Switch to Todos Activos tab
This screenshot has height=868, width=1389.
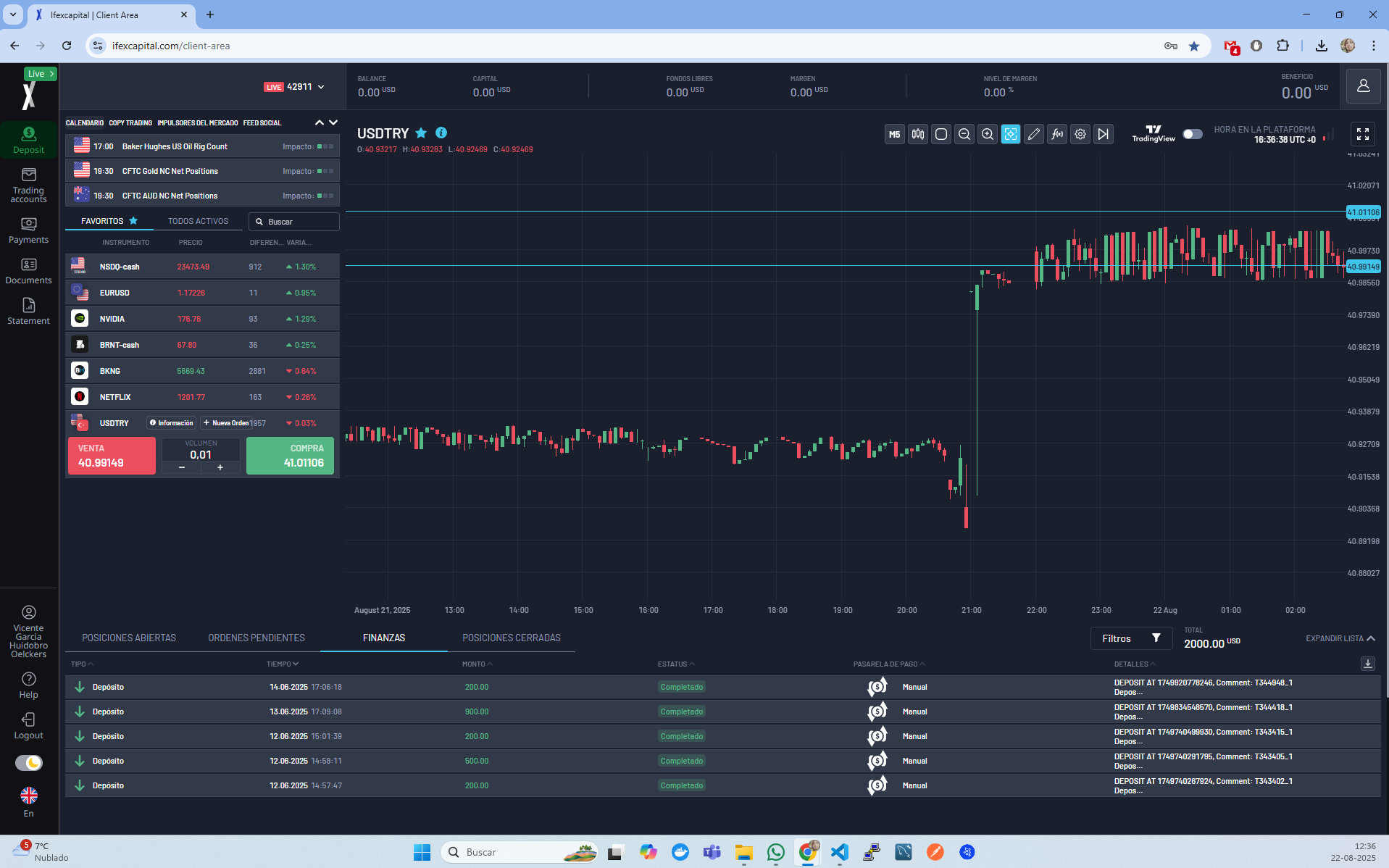tap(198, 221)
